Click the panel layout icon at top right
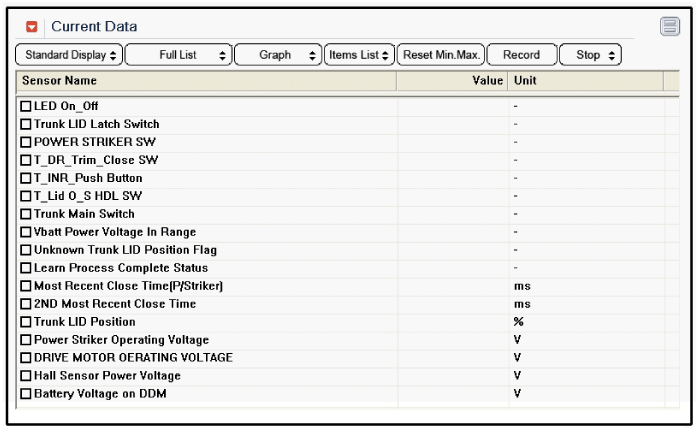700x430 pixels. click(x=670, y=26)
